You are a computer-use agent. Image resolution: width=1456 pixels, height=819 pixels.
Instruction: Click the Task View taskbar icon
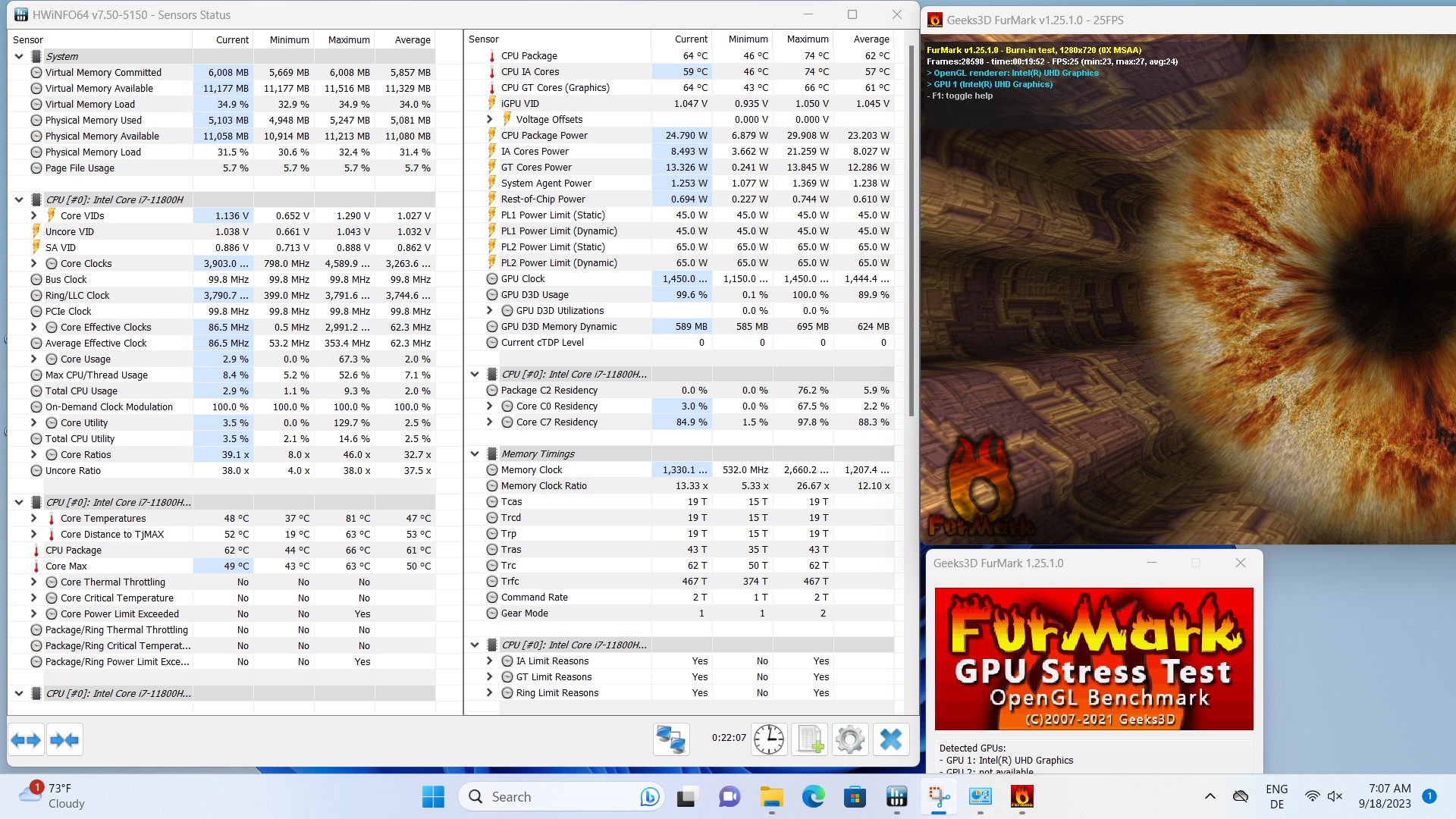pos(688,797)
